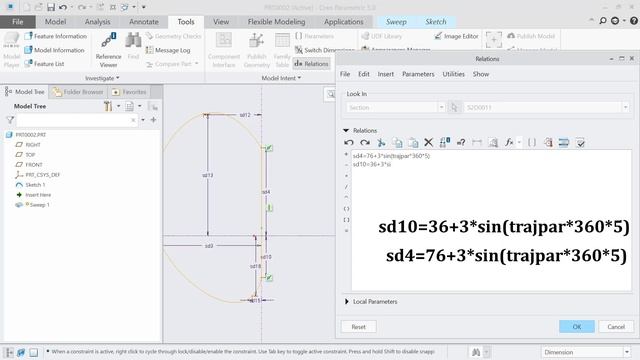The height and width of the screenshot is (360, 640).
Task: Open the File menu in ribbon
Action: point(18,22)
